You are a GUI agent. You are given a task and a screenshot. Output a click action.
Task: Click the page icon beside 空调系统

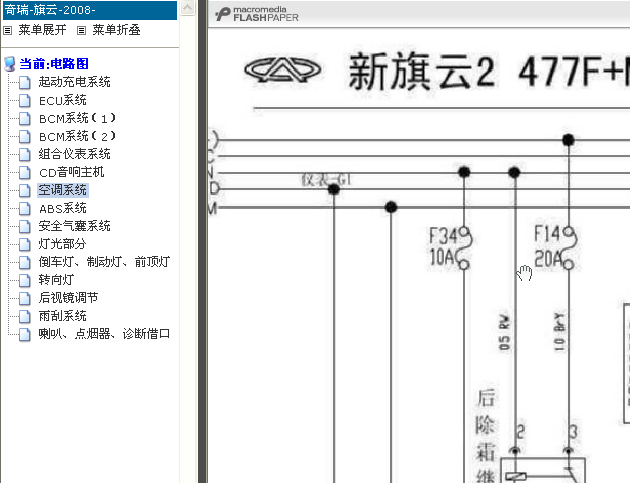(25, 190)
